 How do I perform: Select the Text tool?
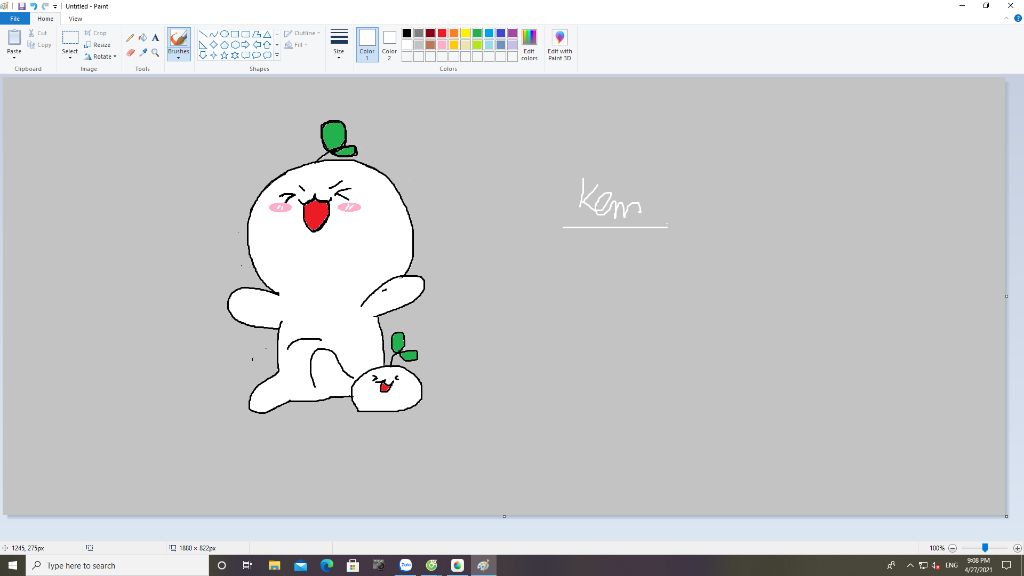[155, 38]
